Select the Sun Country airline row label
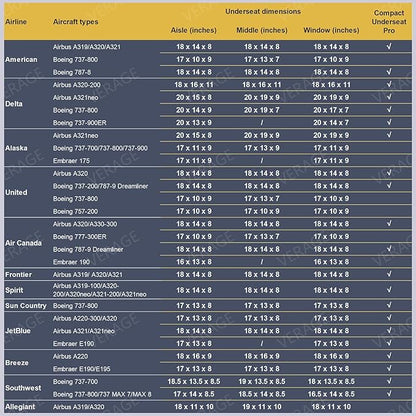 pos(26,306)
